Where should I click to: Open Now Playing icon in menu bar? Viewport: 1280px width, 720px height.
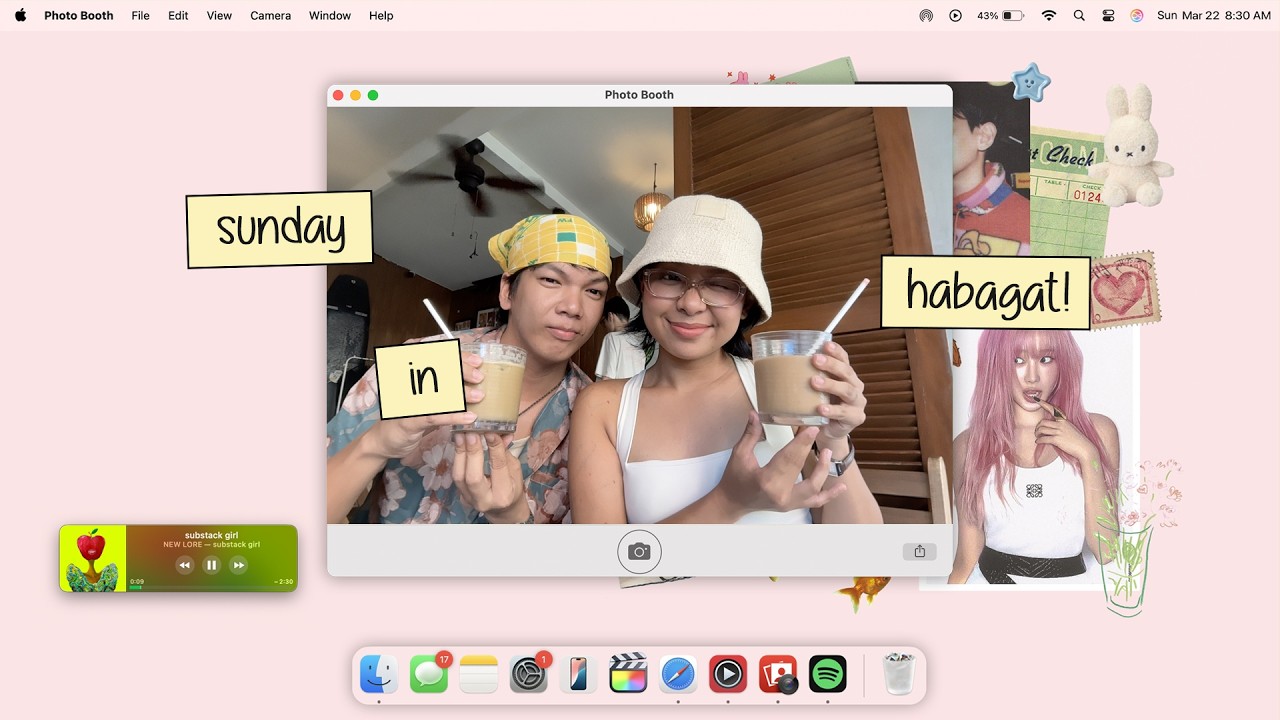[x=955, y=15]
